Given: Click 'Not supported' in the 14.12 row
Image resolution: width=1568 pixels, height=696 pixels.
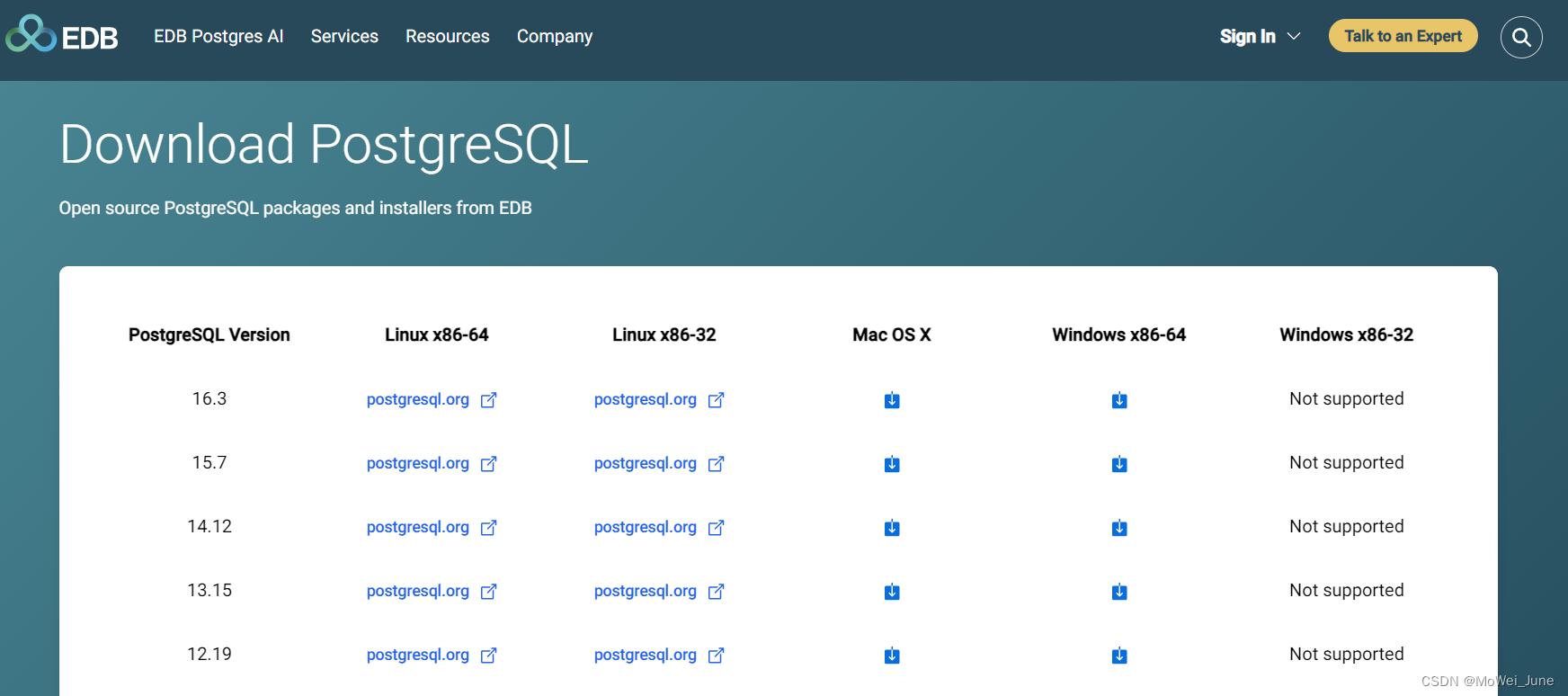Looking at the screenshot, I should pos(1347,526).
